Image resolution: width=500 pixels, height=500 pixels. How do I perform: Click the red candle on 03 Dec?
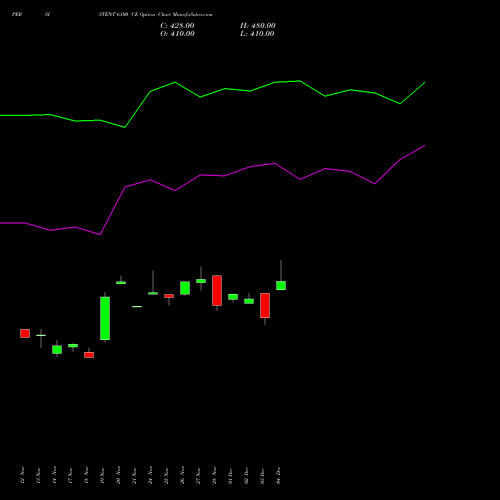265,305
